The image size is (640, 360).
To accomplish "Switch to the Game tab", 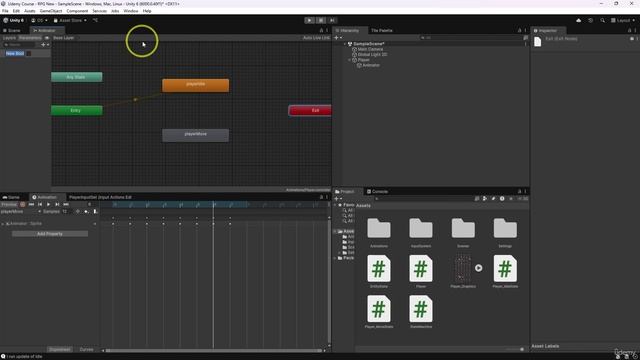I will [x=11, y=197].
